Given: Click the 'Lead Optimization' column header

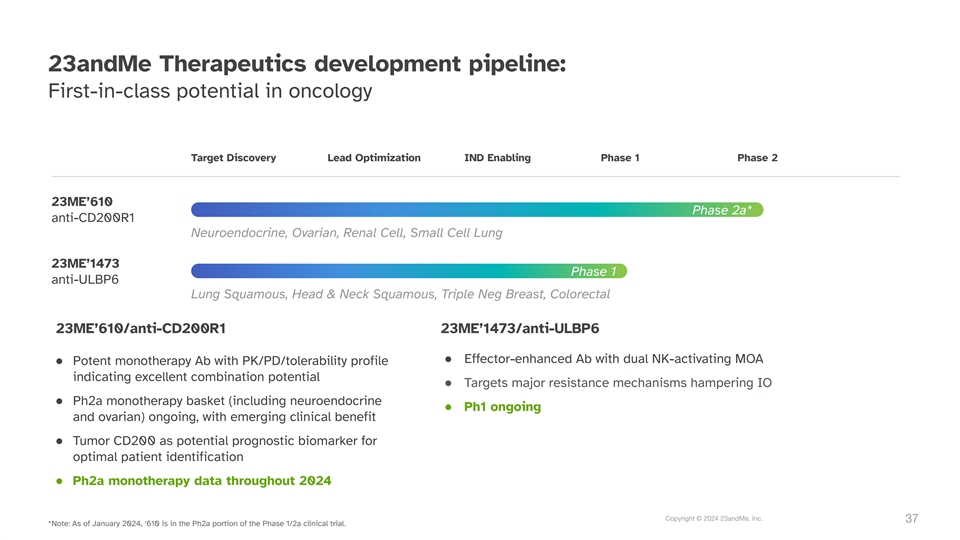Looking at the screenshot, I should pyautogui.click(x=373, y=157).
